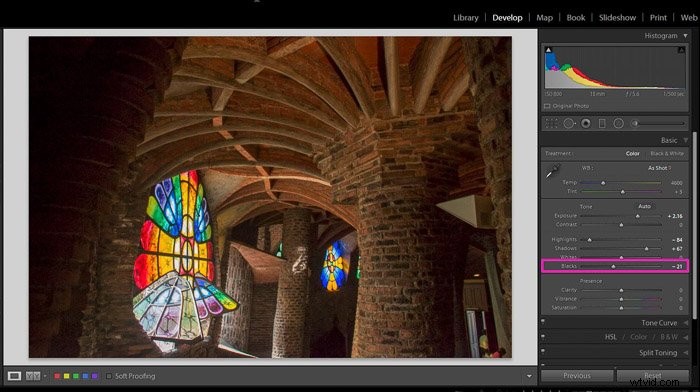This screenshot has height=392, width=700.
Task: Click the Previous button
Action: 577,376
